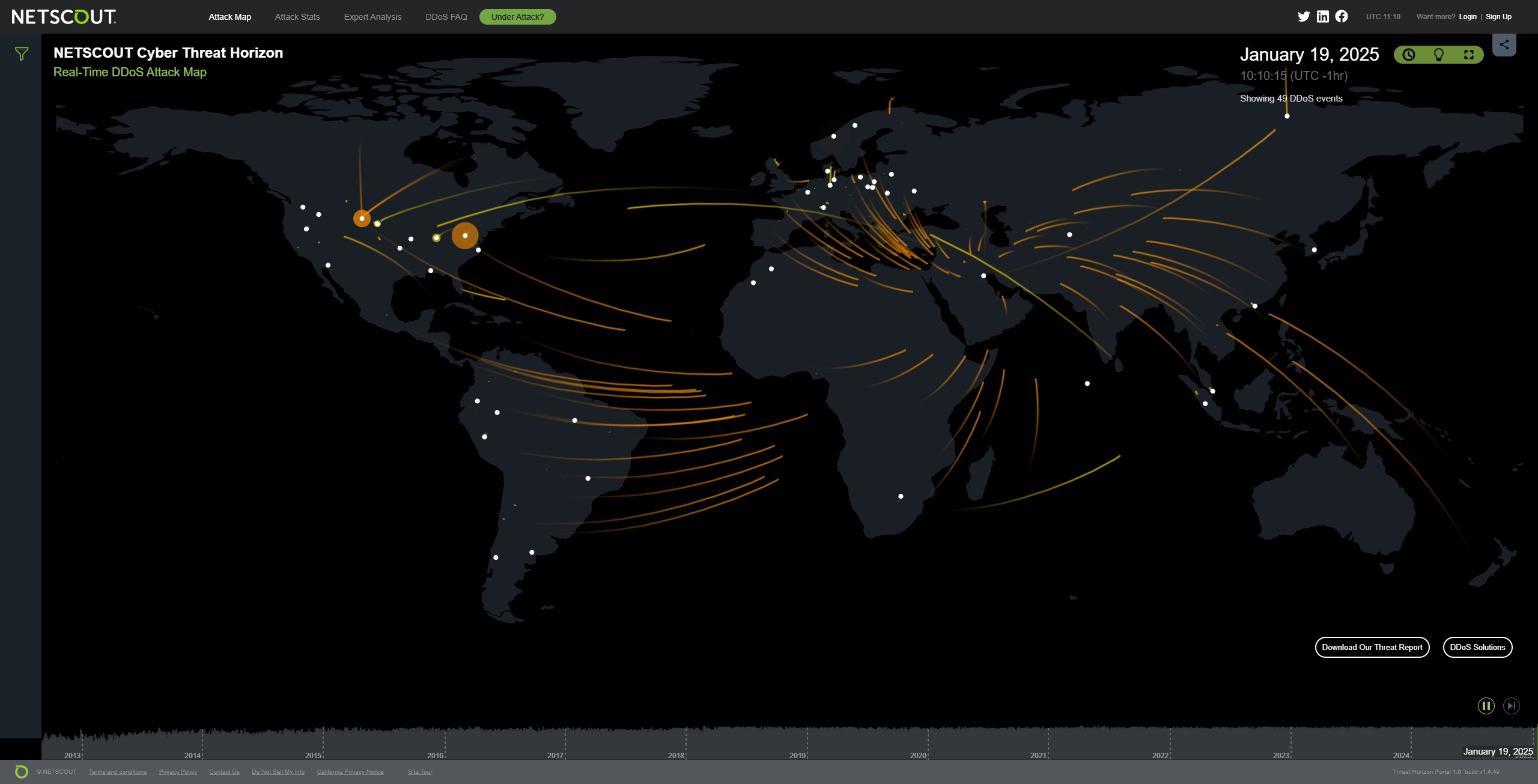Click the orange attack bubble in central US

362,218
